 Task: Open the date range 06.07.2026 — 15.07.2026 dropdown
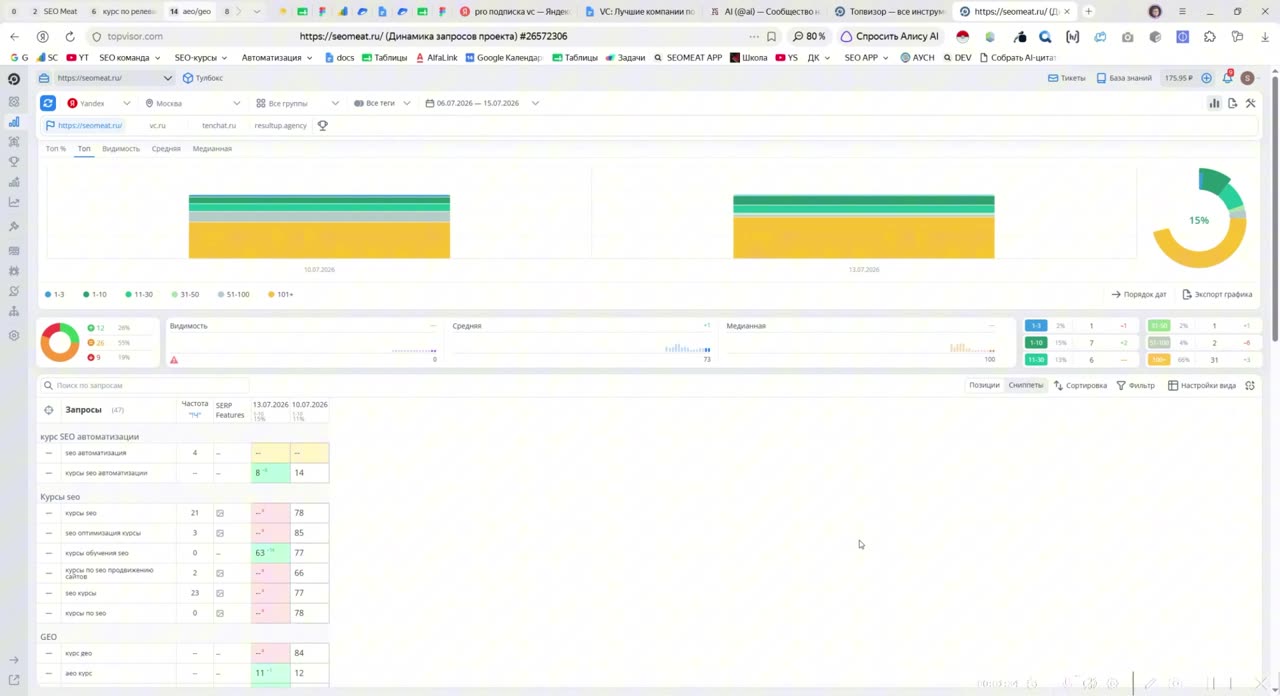(482, 103)
